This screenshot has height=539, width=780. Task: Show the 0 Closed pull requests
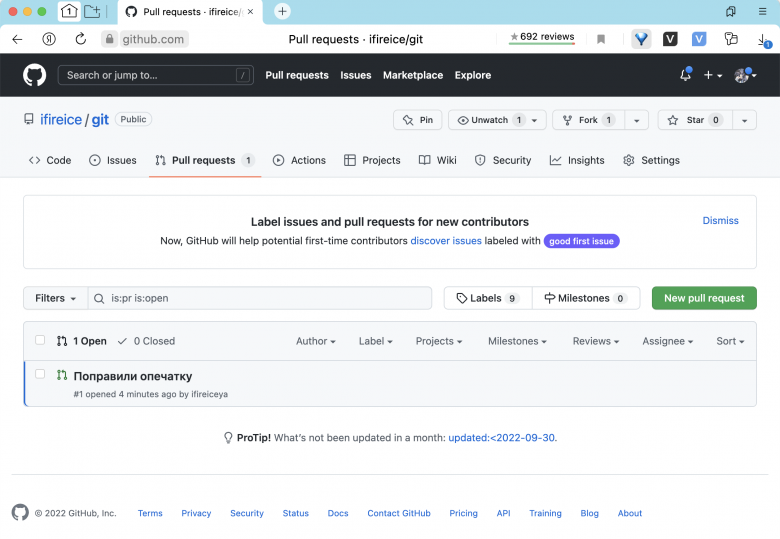[146, 341]
